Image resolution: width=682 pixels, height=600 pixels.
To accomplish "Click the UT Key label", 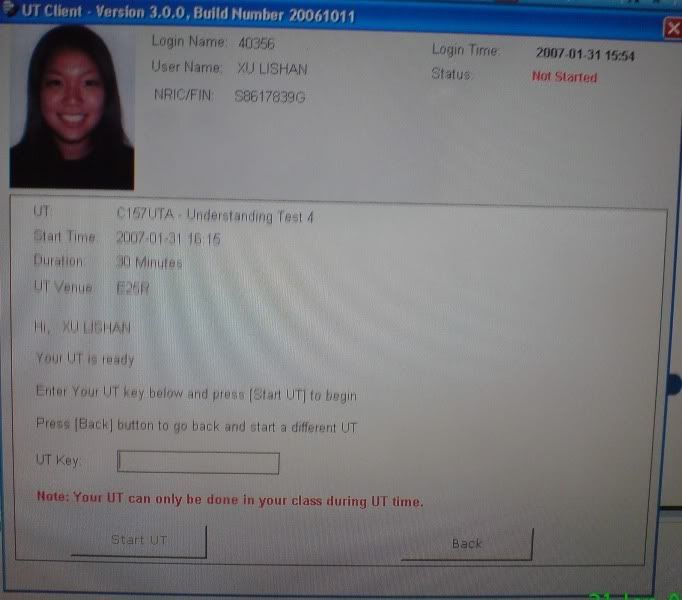I will tap(58, 460).
